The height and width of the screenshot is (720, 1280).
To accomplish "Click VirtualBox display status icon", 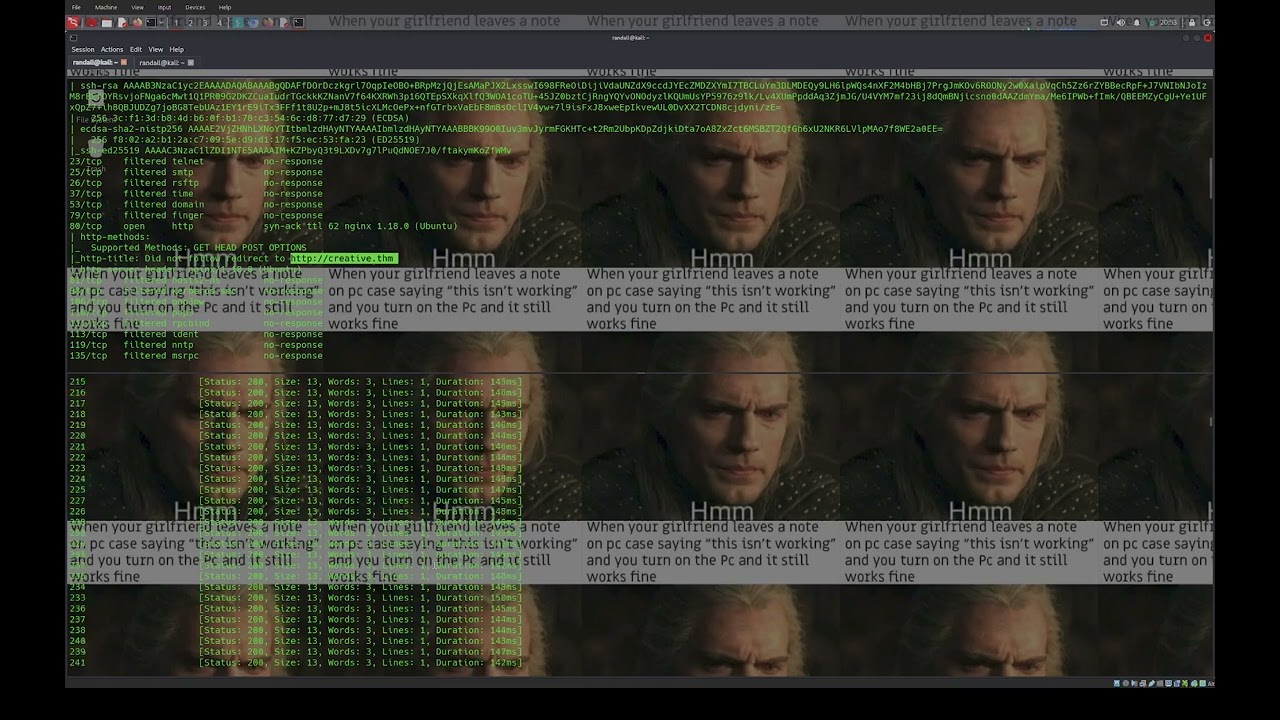I will [1168, 683].
